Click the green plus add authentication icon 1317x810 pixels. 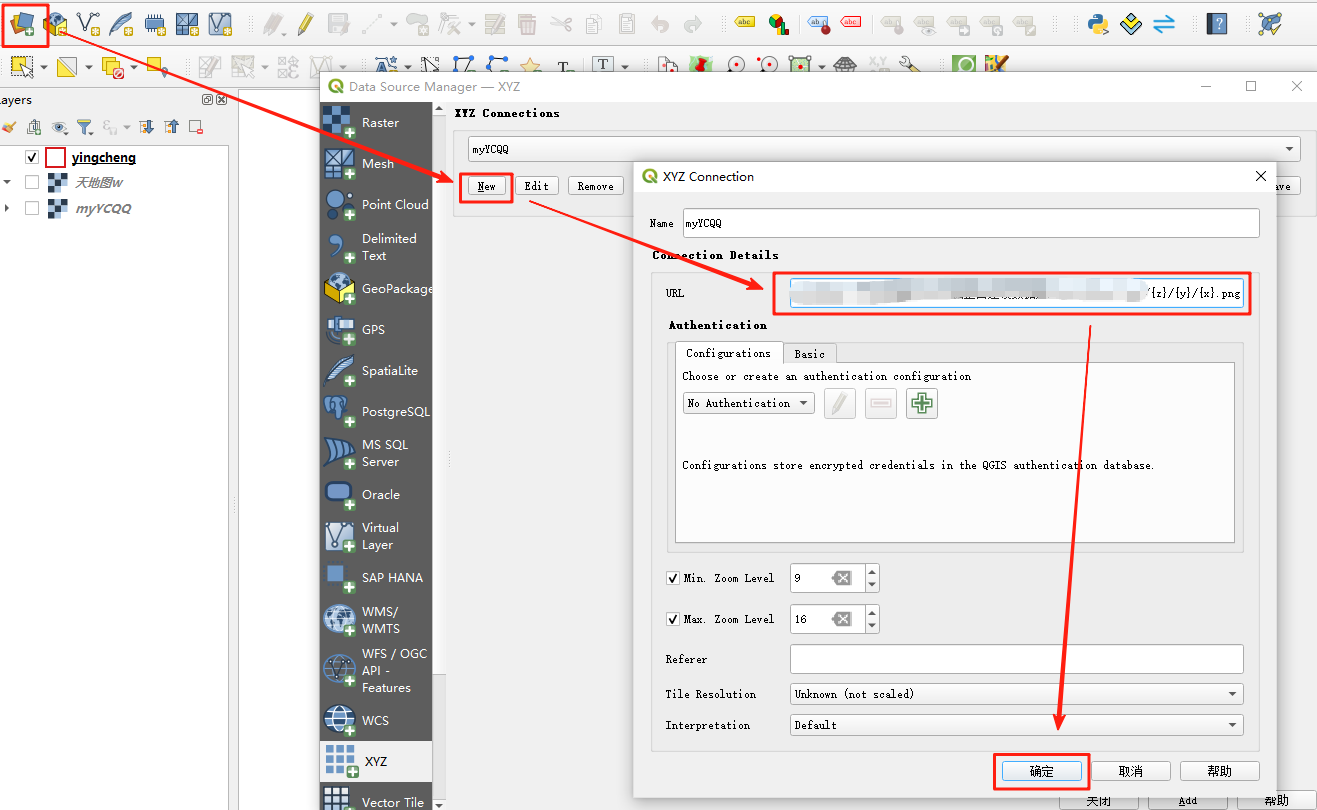point(922,404)
